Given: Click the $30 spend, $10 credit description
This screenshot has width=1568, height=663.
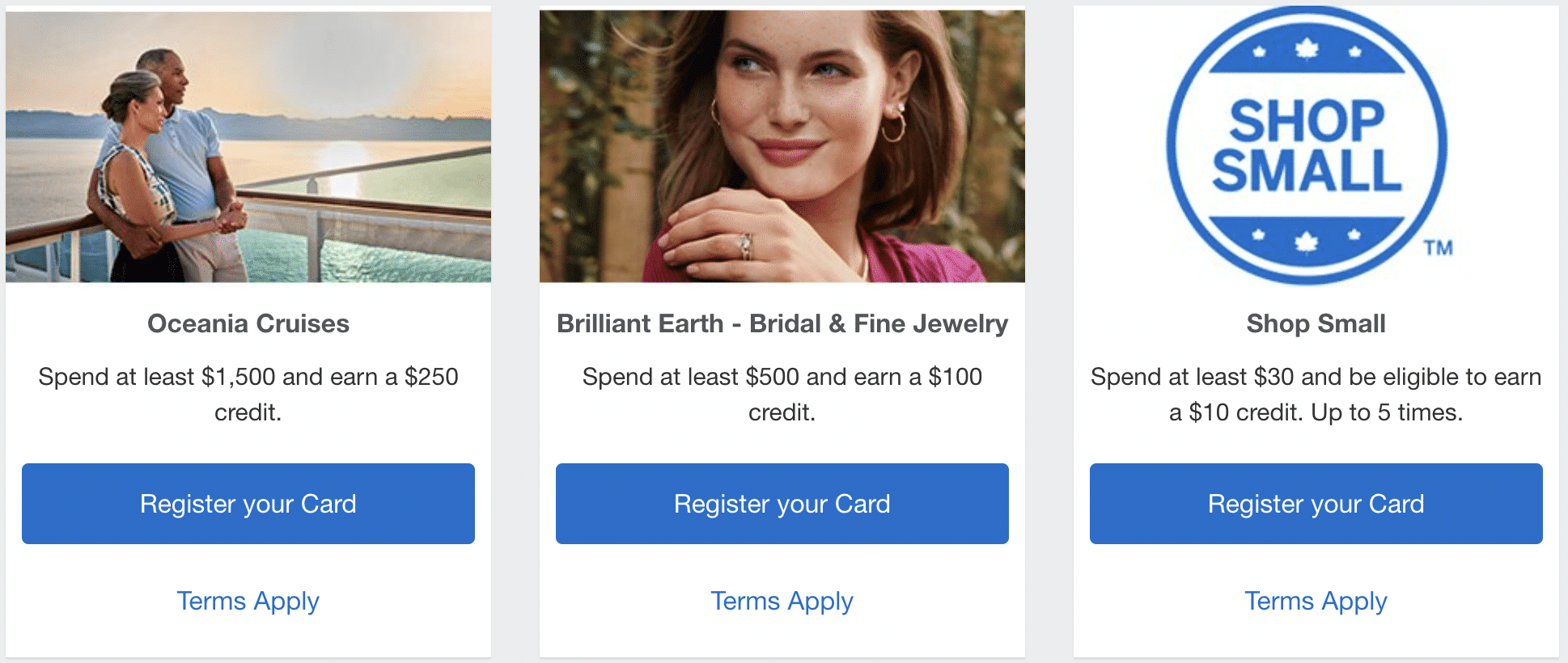Looking at the screenshot, I should click(x=1316, y=394).
